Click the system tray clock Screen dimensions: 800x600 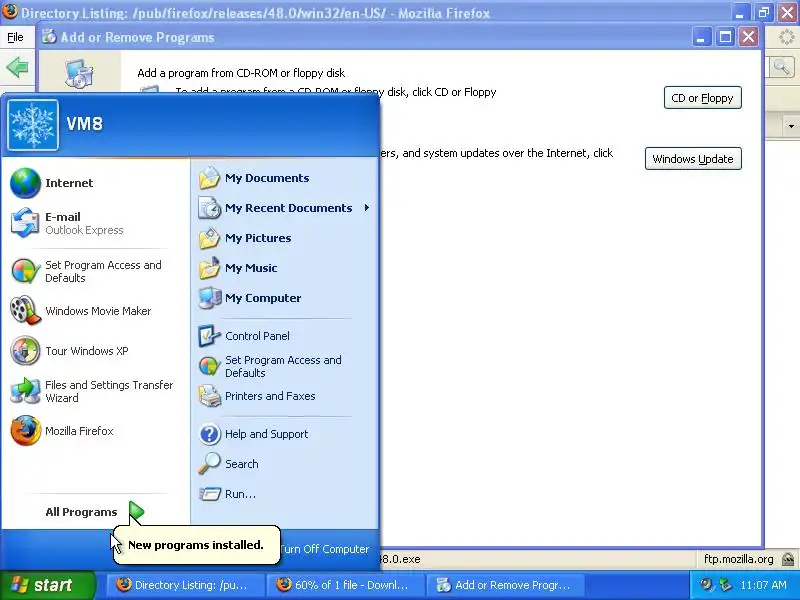click(763, 585)
